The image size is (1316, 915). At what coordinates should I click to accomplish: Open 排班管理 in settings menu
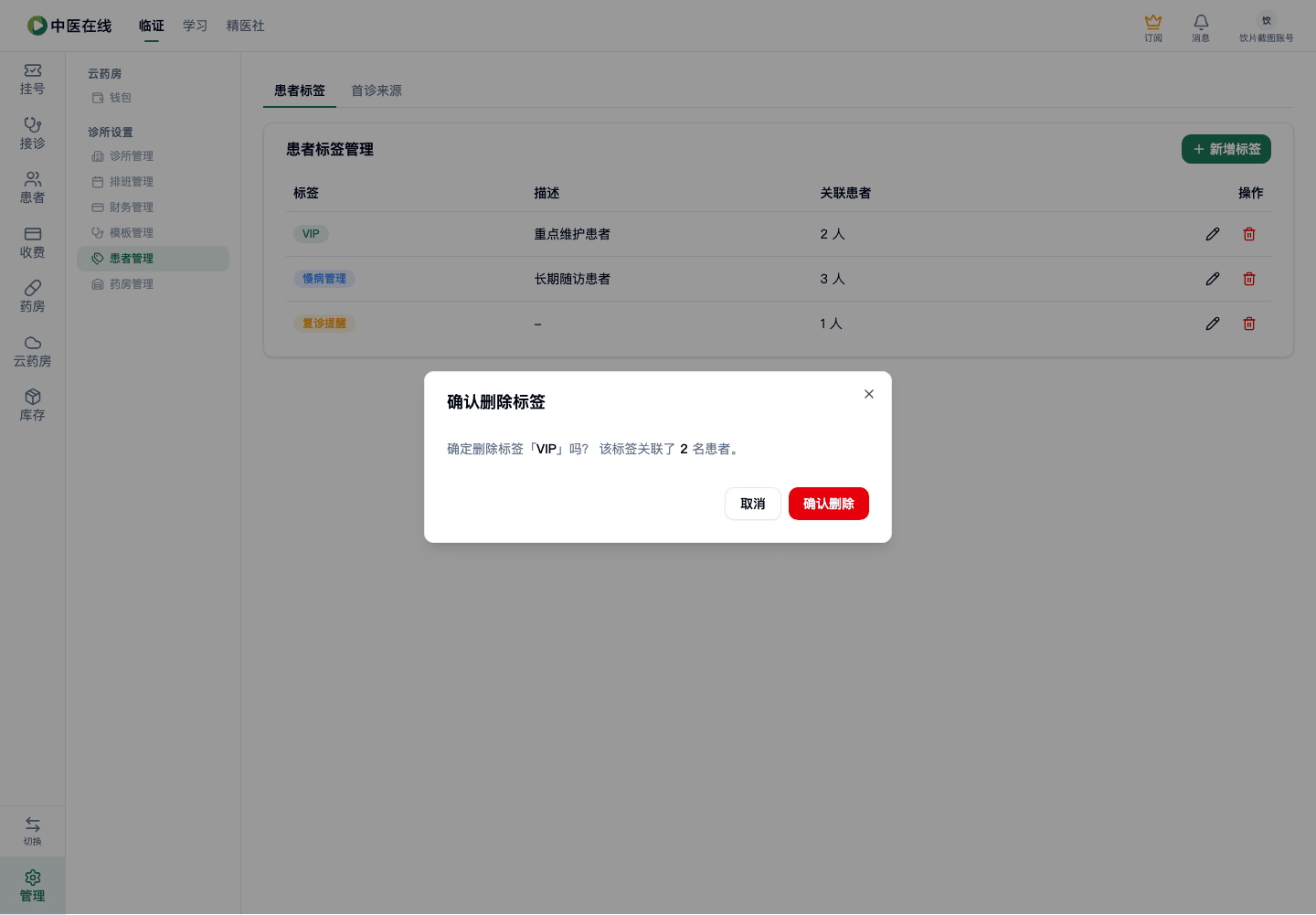(x=153, y=182)
